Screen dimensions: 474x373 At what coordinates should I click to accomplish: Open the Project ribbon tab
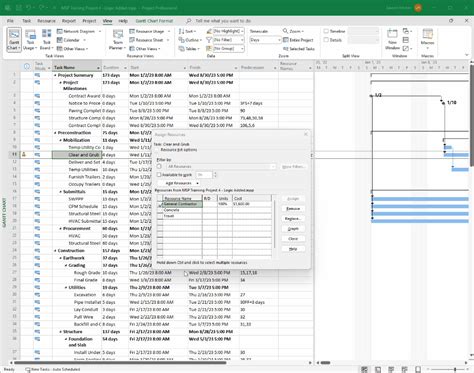pos(89,21)
